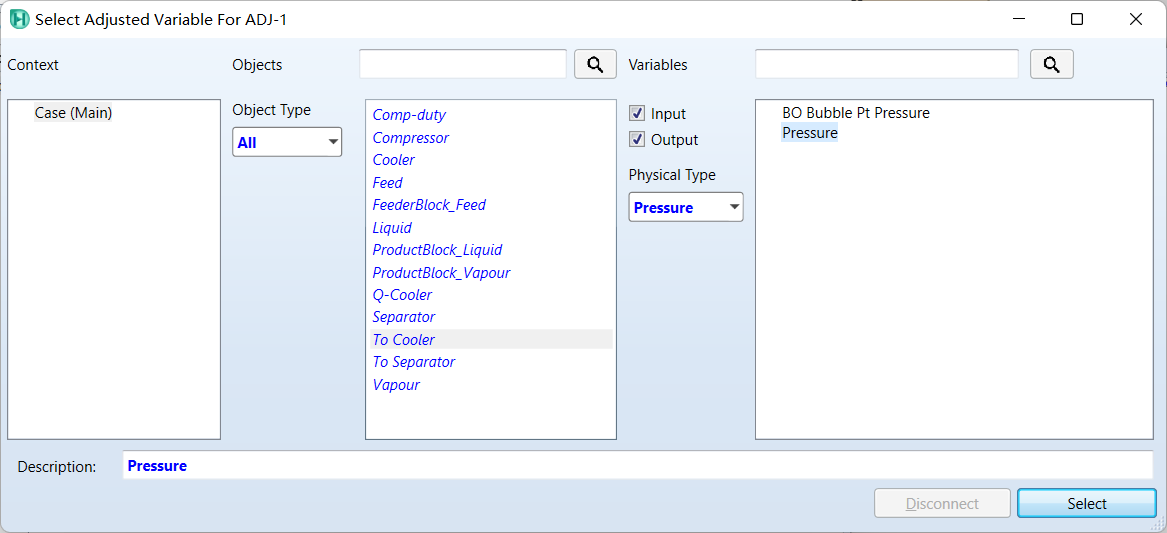Minimize the Select Adjusted Variable window
The image size is (1167, 533).
[x=1017, y=19]
